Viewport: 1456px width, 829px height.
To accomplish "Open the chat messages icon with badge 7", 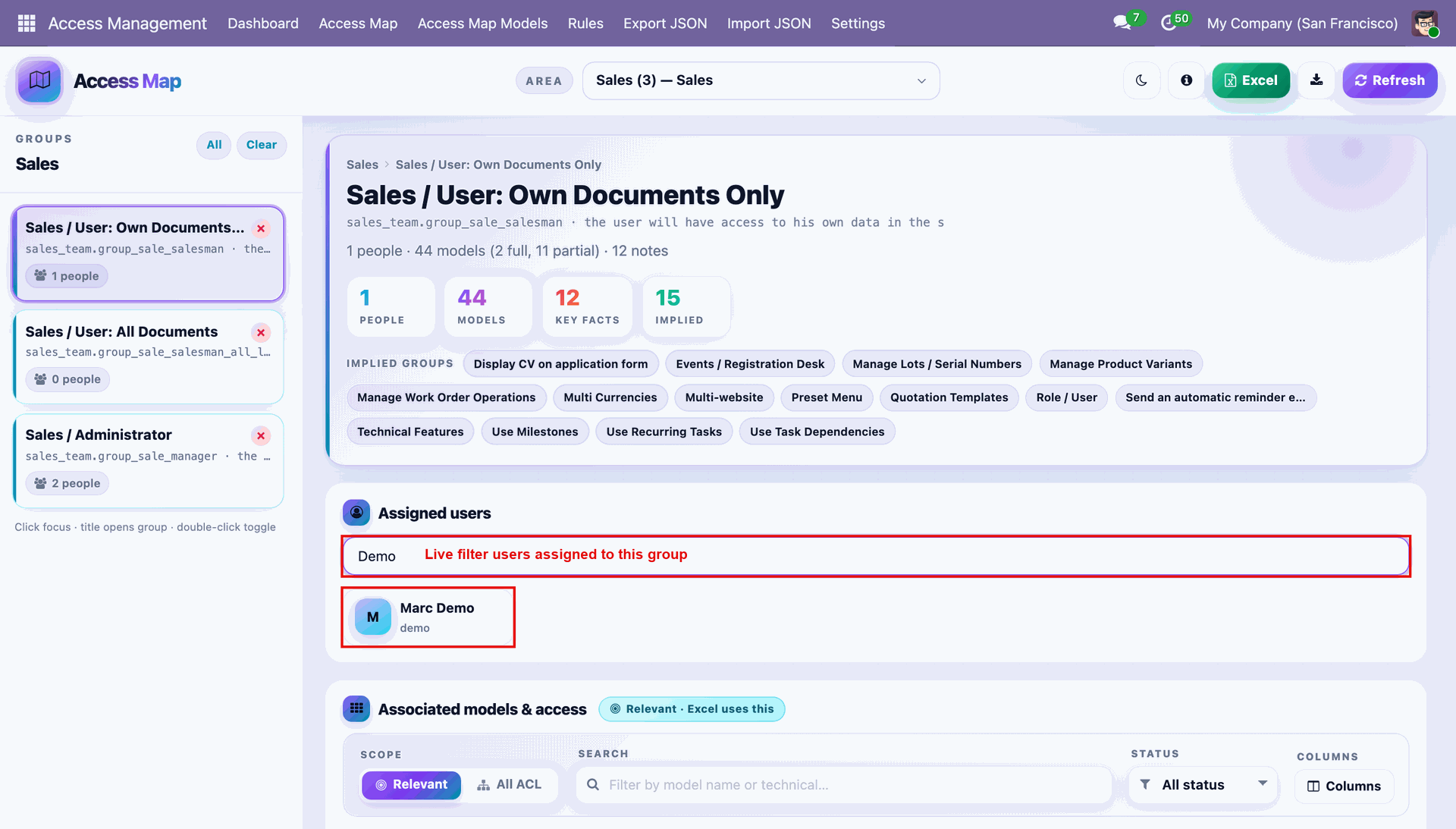I will tap(1122, 23).
